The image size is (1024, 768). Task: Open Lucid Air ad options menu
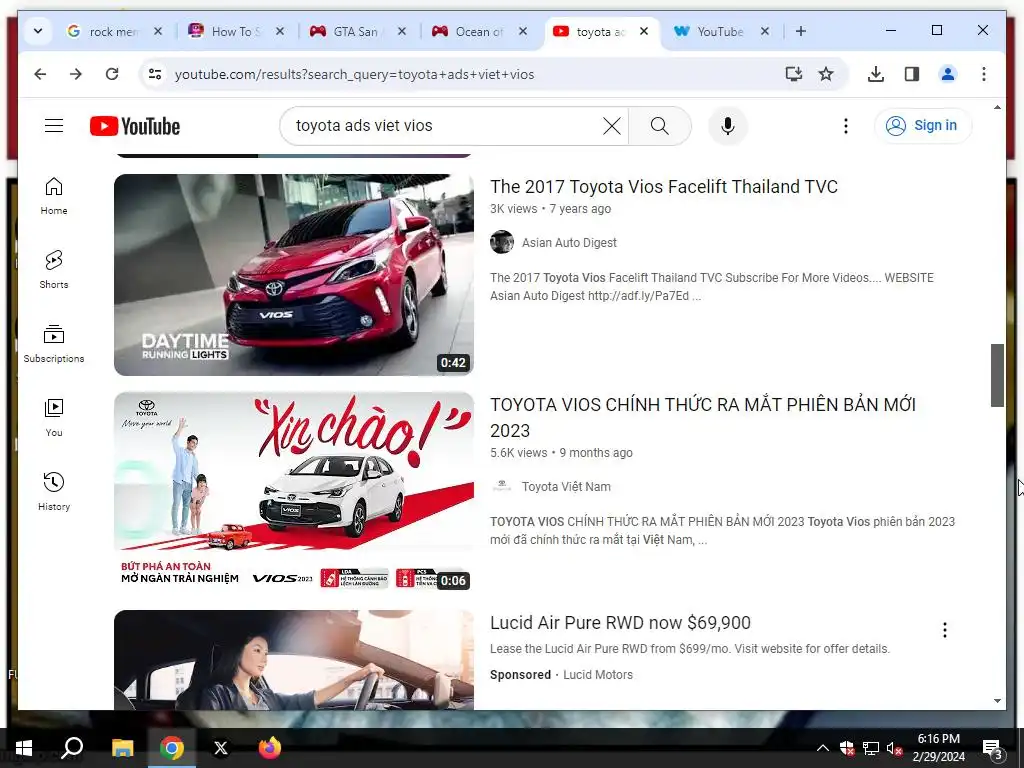point(944,630)
